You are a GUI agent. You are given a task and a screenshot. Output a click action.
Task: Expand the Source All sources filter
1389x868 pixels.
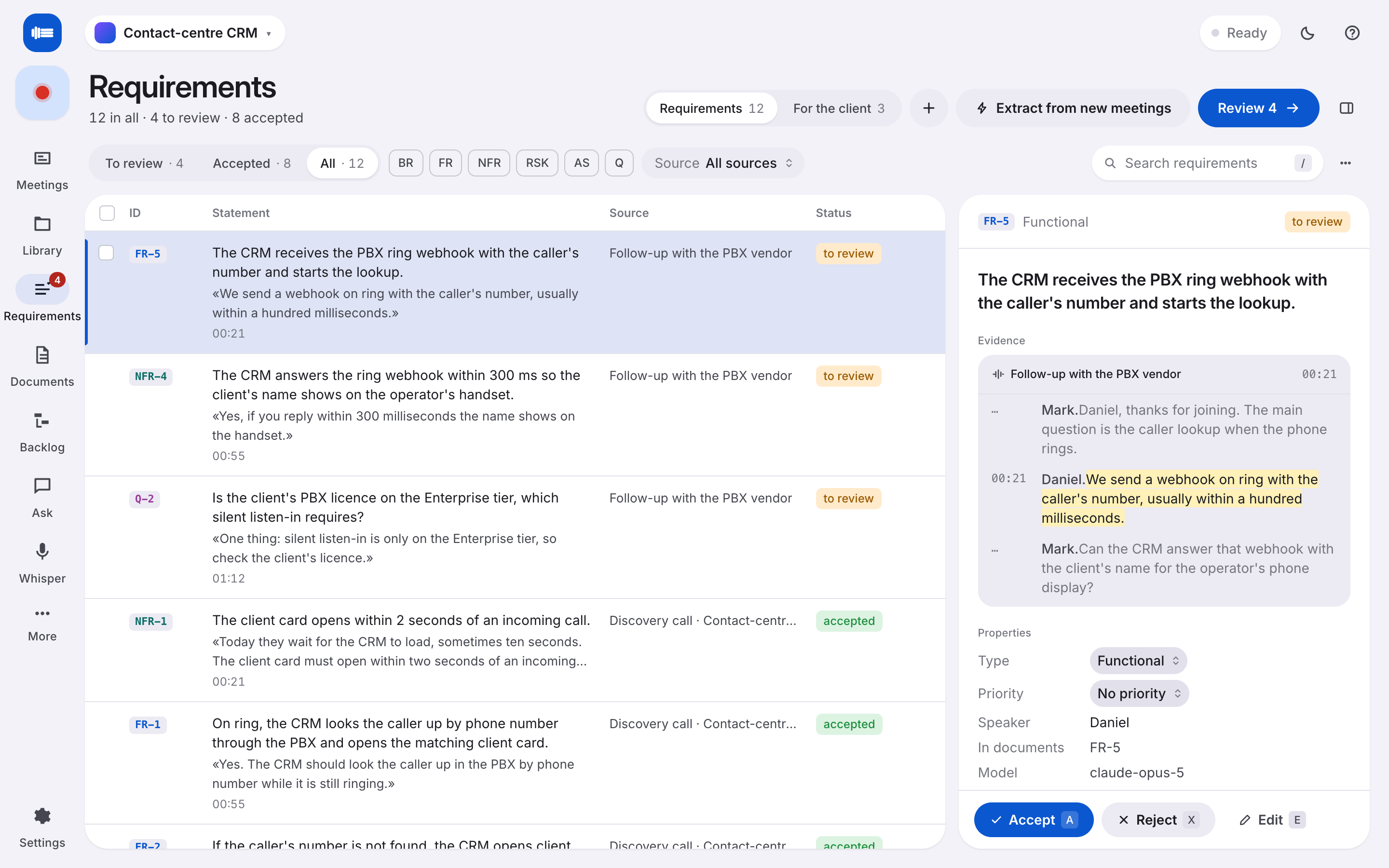coord(723,163)
